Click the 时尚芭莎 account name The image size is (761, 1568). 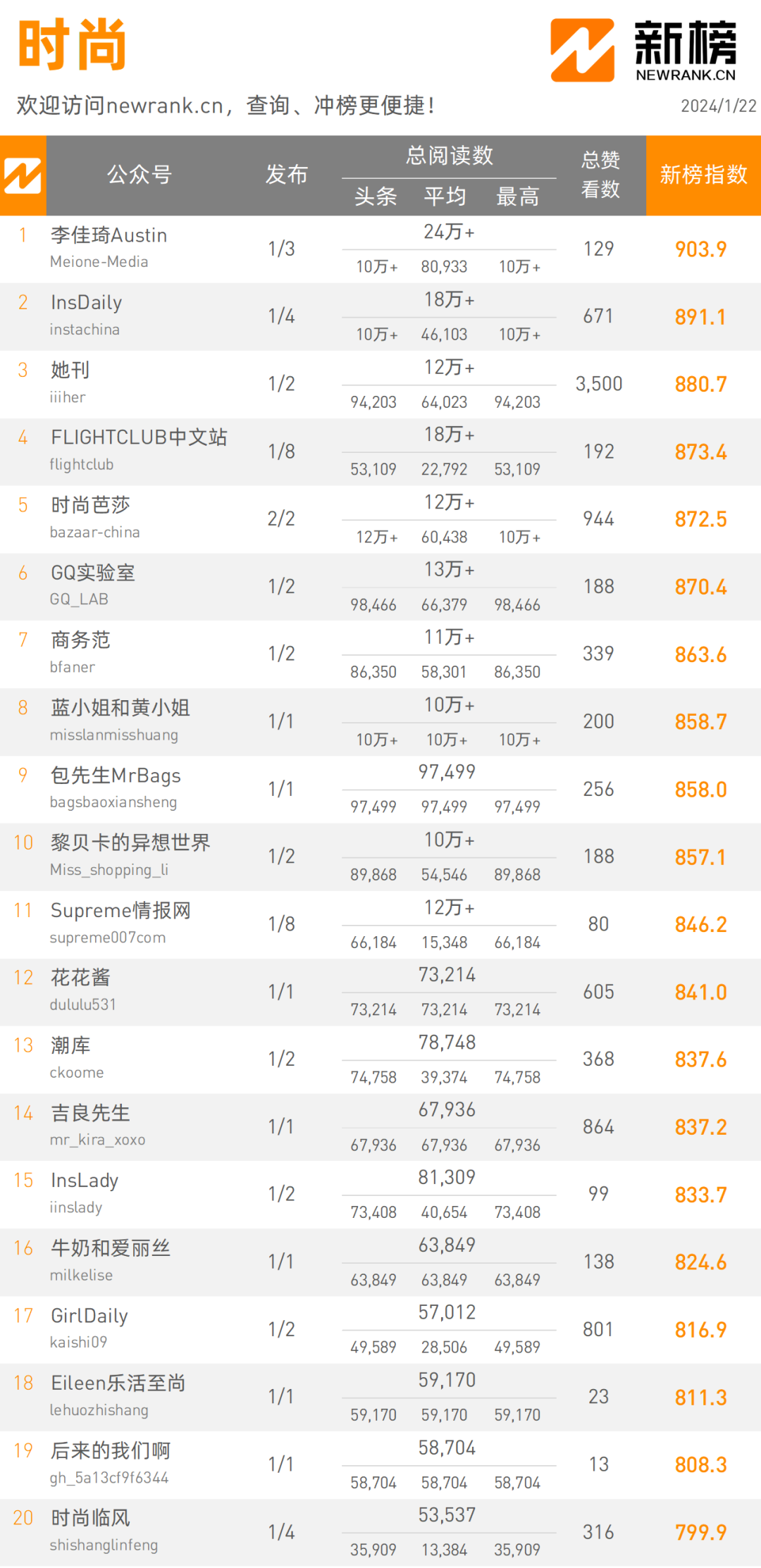[x=90, y=505]
